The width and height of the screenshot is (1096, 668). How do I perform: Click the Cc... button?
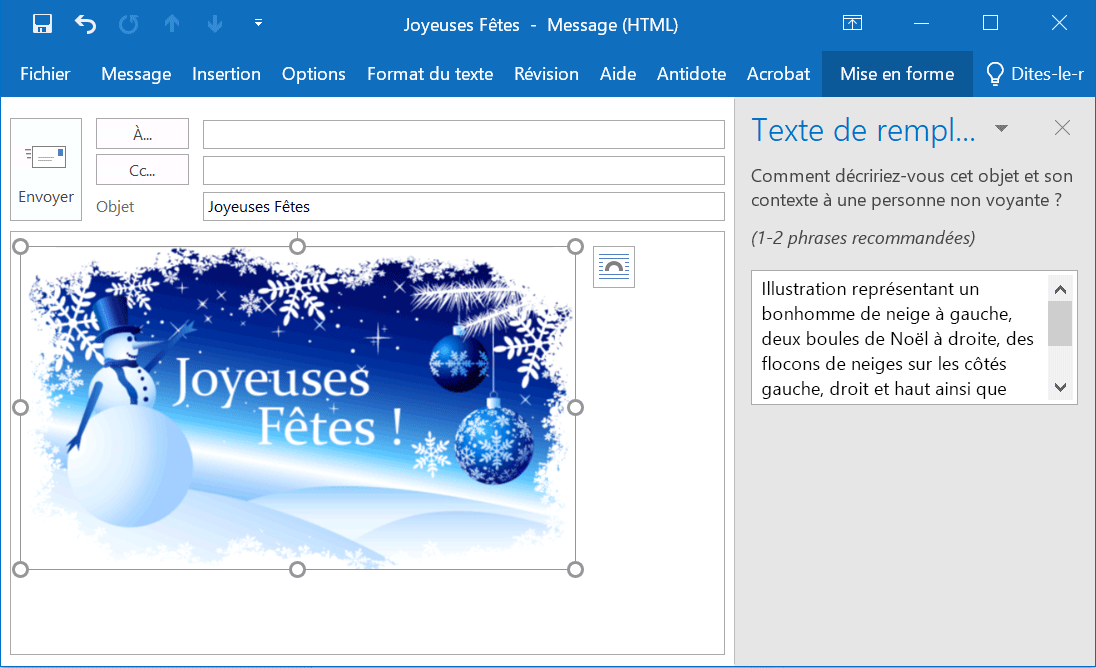click(x=142, y=170)
